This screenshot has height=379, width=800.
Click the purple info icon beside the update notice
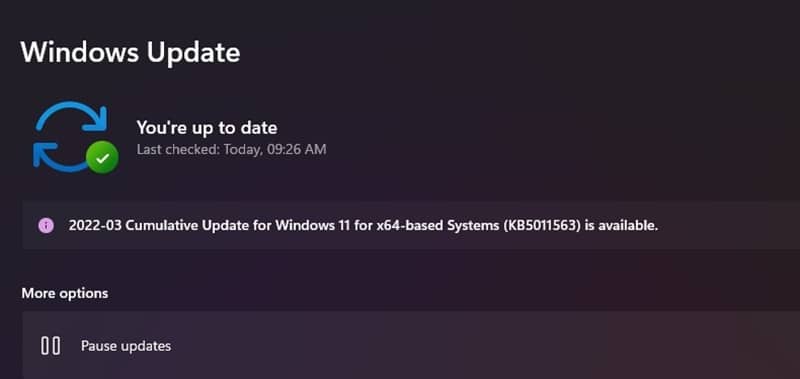[46, 225]
